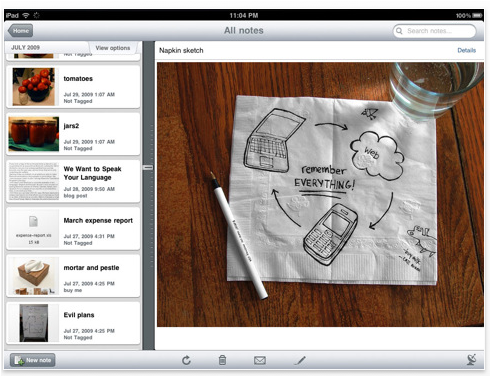Click the tomatoes photo thumbnail
The image size is (491, 377).
coord(34,87)
